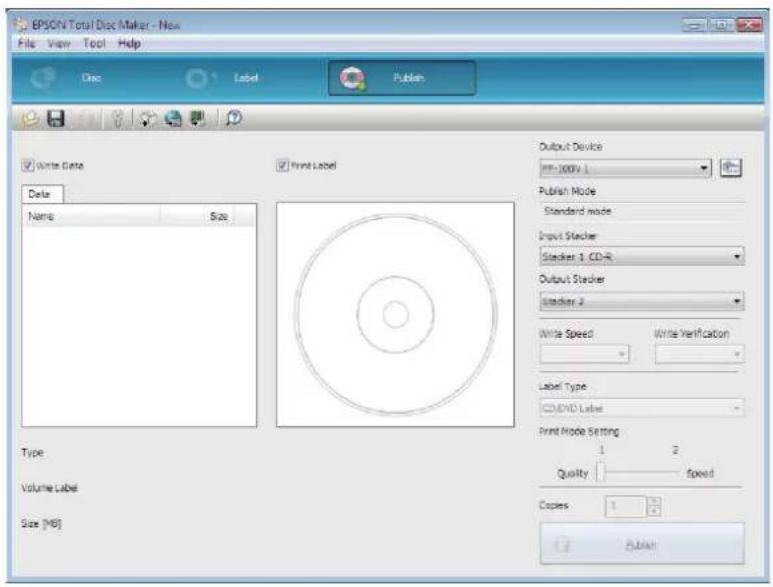Open the File menu

pos(26,43)
